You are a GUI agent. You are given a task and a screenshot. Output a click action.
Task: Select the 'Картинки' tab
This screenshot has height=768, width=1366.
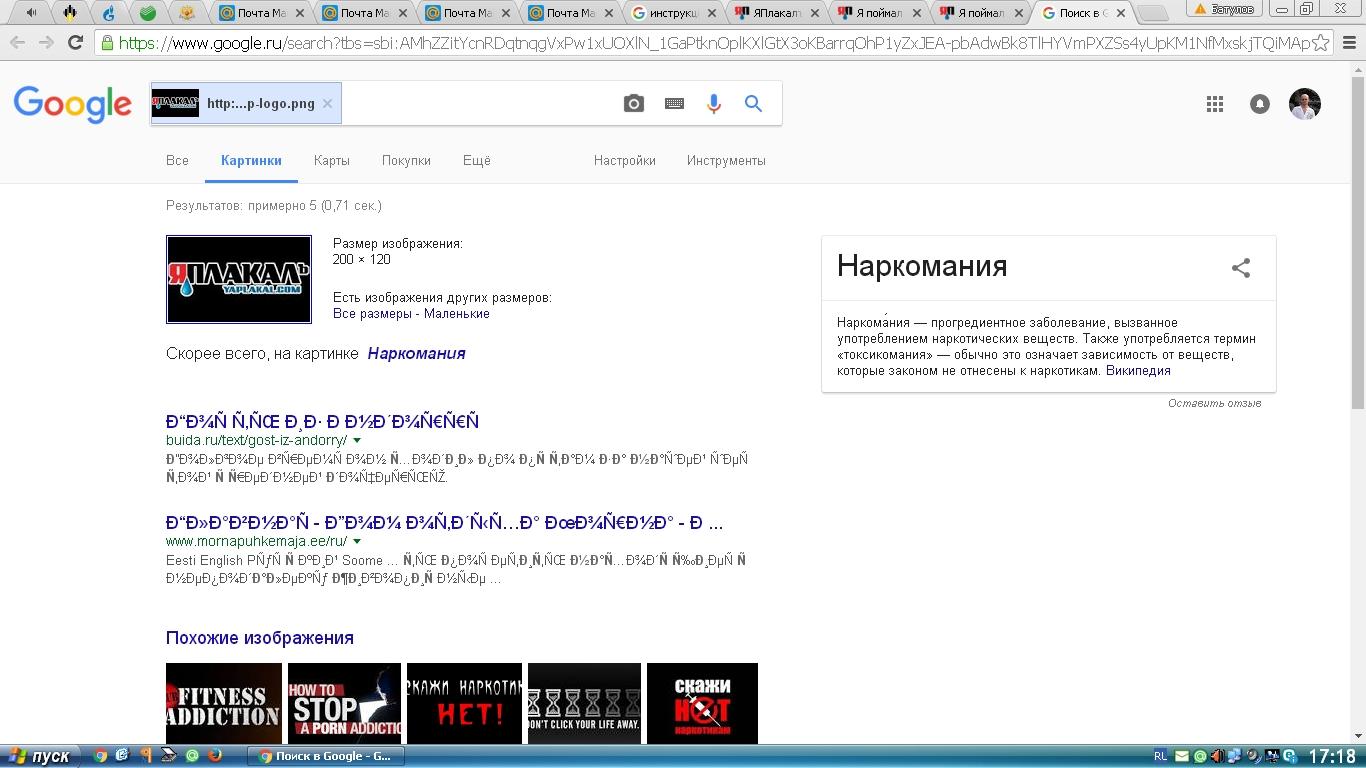click(x=251, y=160)
